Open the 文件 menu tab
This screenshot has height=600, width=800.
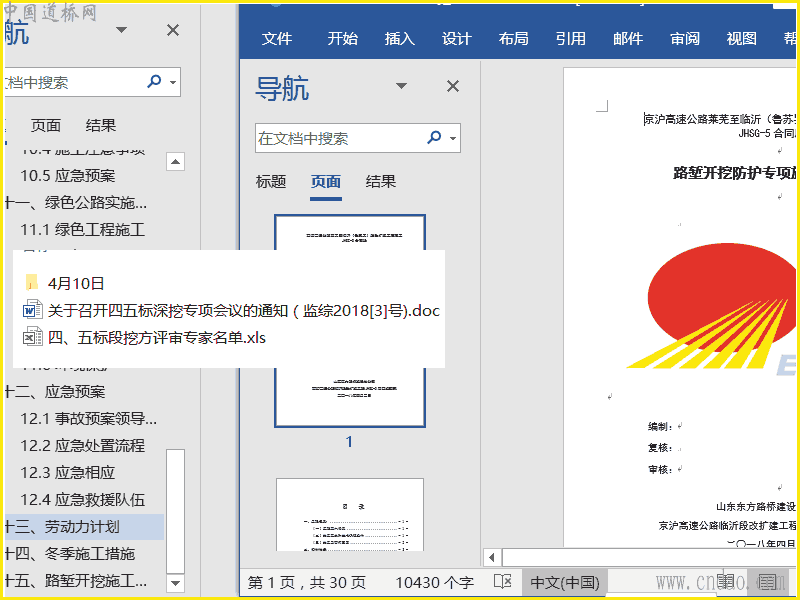point(277,39)
